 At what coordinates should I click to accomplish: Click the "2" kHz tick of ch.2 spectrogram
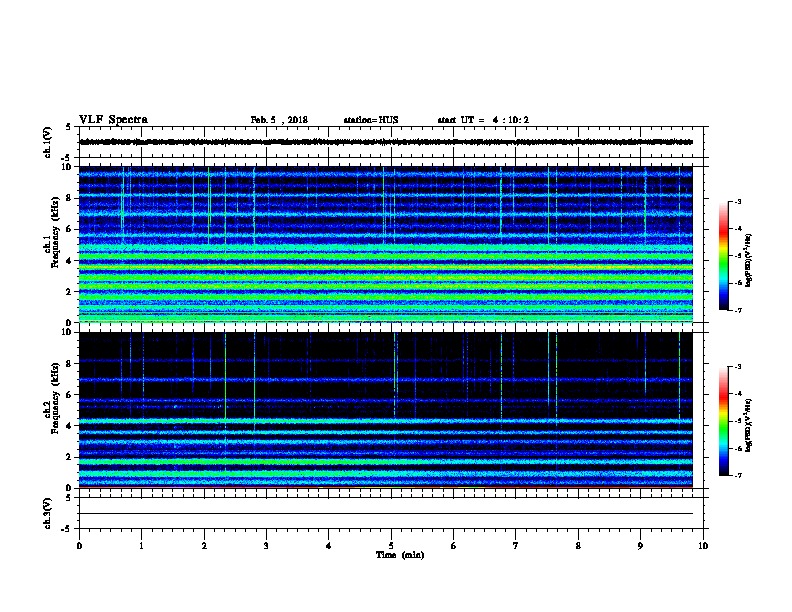70,457
